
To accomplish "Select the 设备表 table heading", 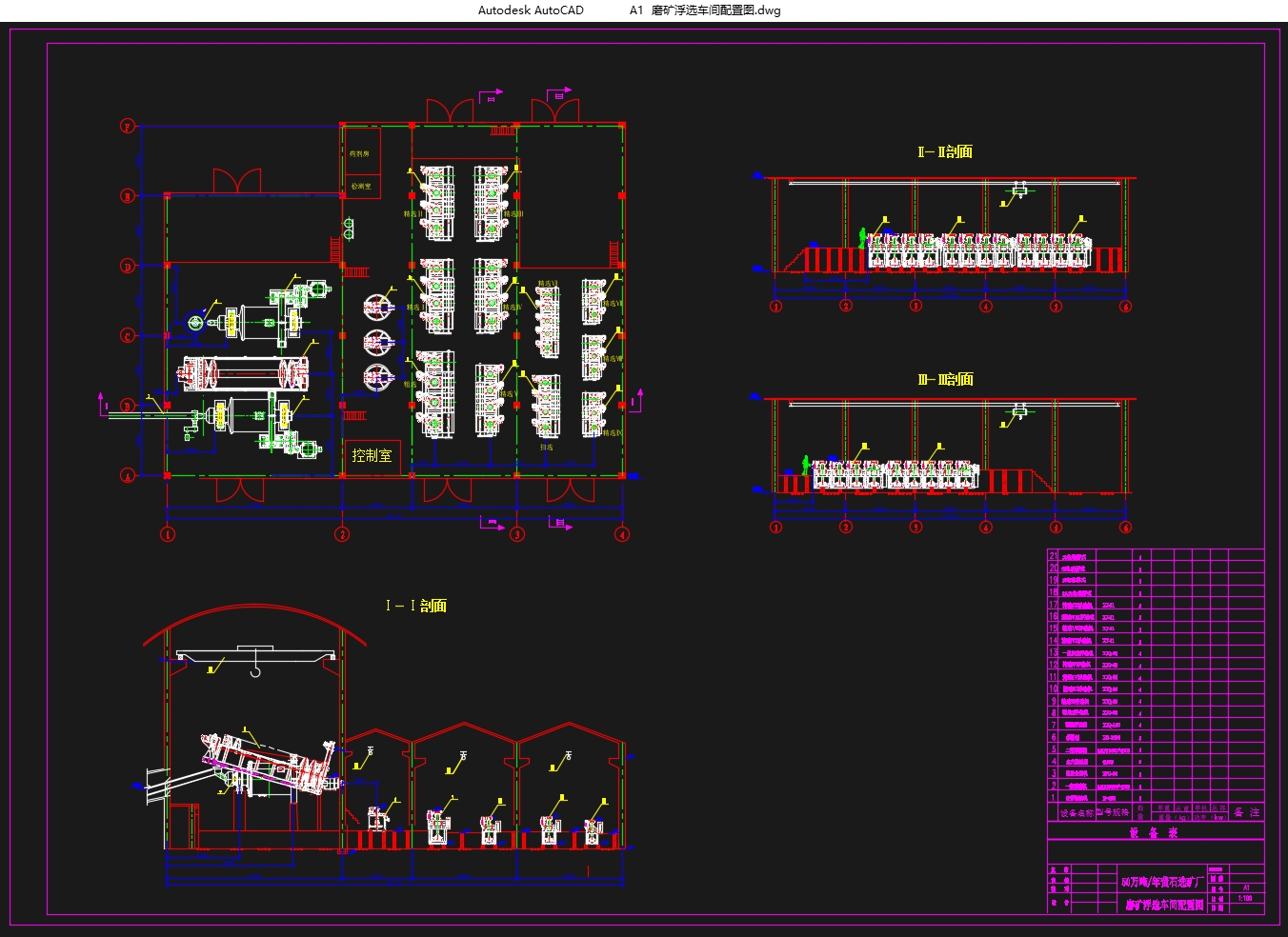I will [1153, 832].
